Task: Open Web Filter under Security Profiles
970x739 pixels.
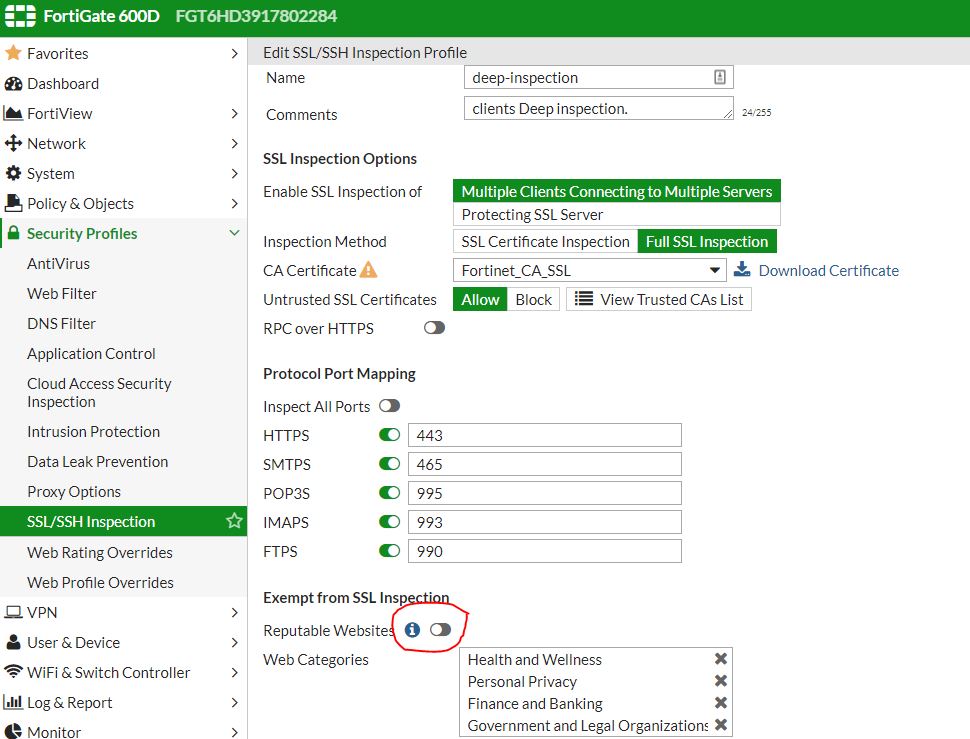Action: pyautogui.click(x=62, y=293)
